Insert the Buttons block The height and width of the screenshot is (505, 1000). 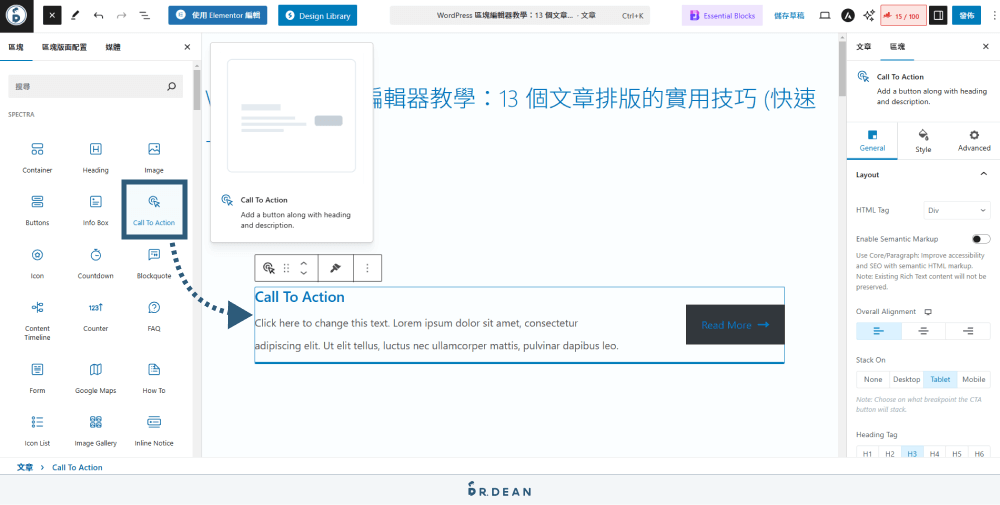coord(37,210)
